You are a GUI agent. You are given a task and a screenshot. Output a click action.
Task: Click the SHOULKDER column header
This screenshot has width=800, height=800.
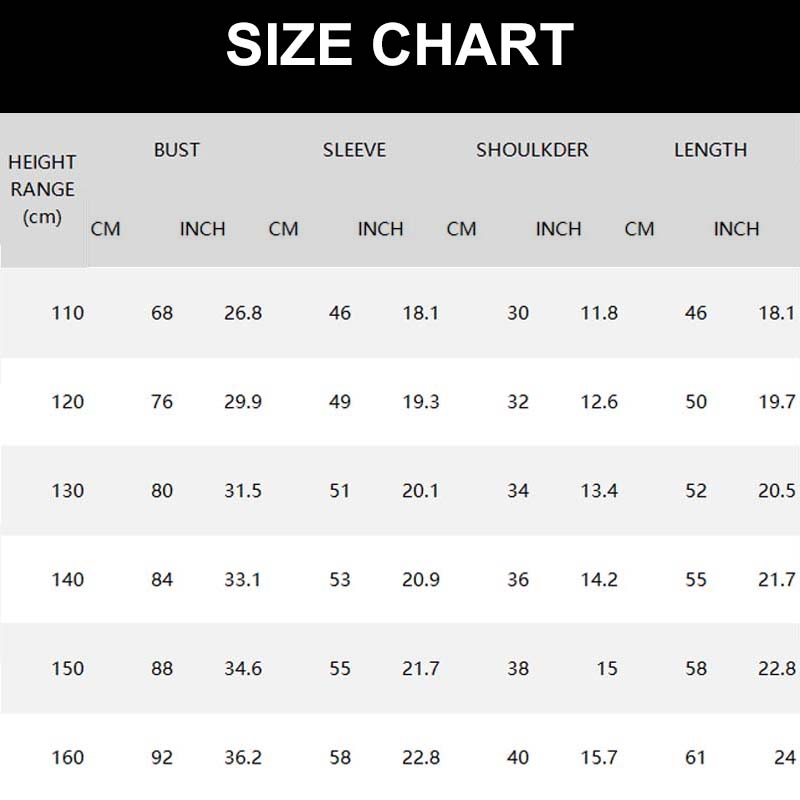532,150
